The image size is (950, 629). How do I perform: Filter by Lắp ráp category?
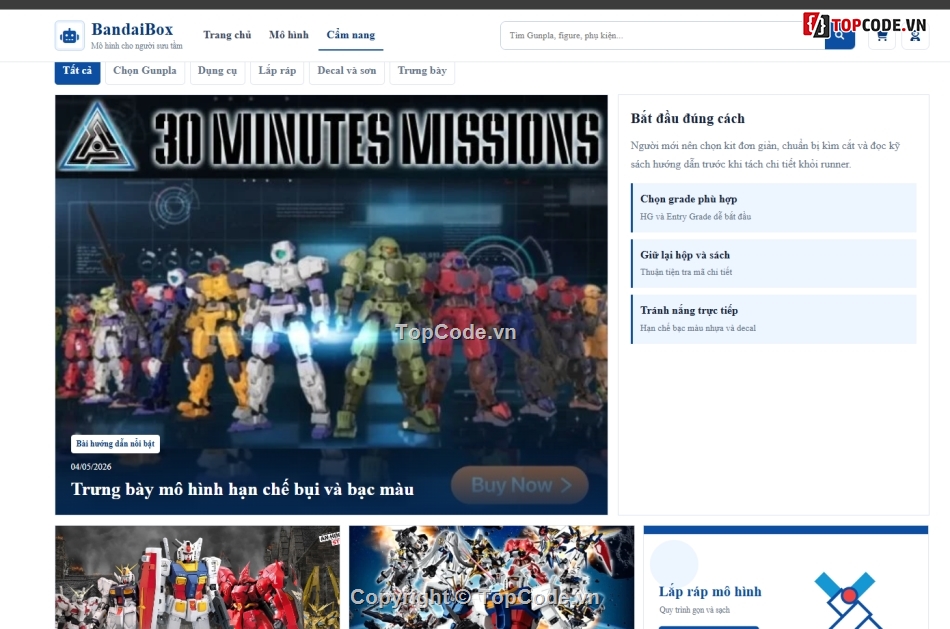pos(277,71)
